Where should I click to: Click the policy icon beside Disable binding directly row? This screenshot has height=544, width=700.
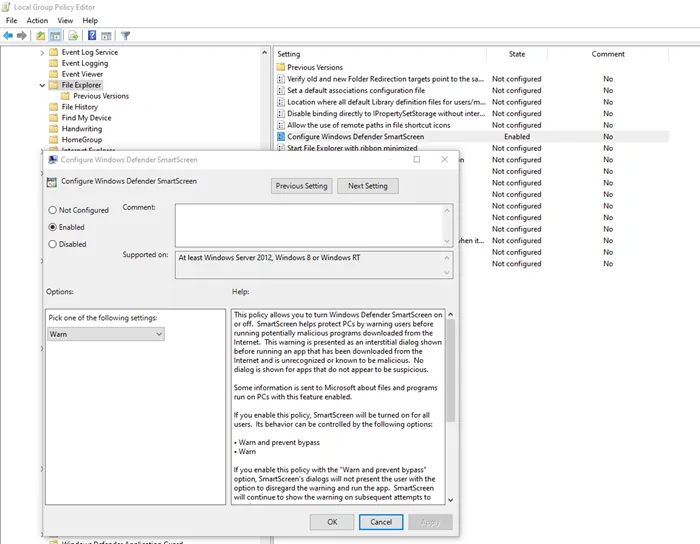click(281, 113)
